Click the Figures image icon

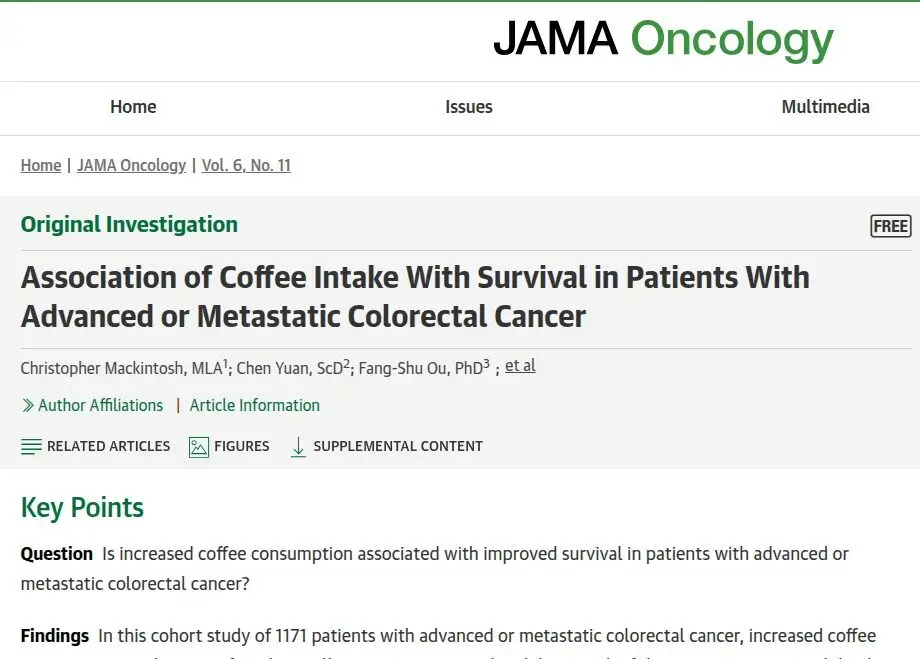pos(199,447)
